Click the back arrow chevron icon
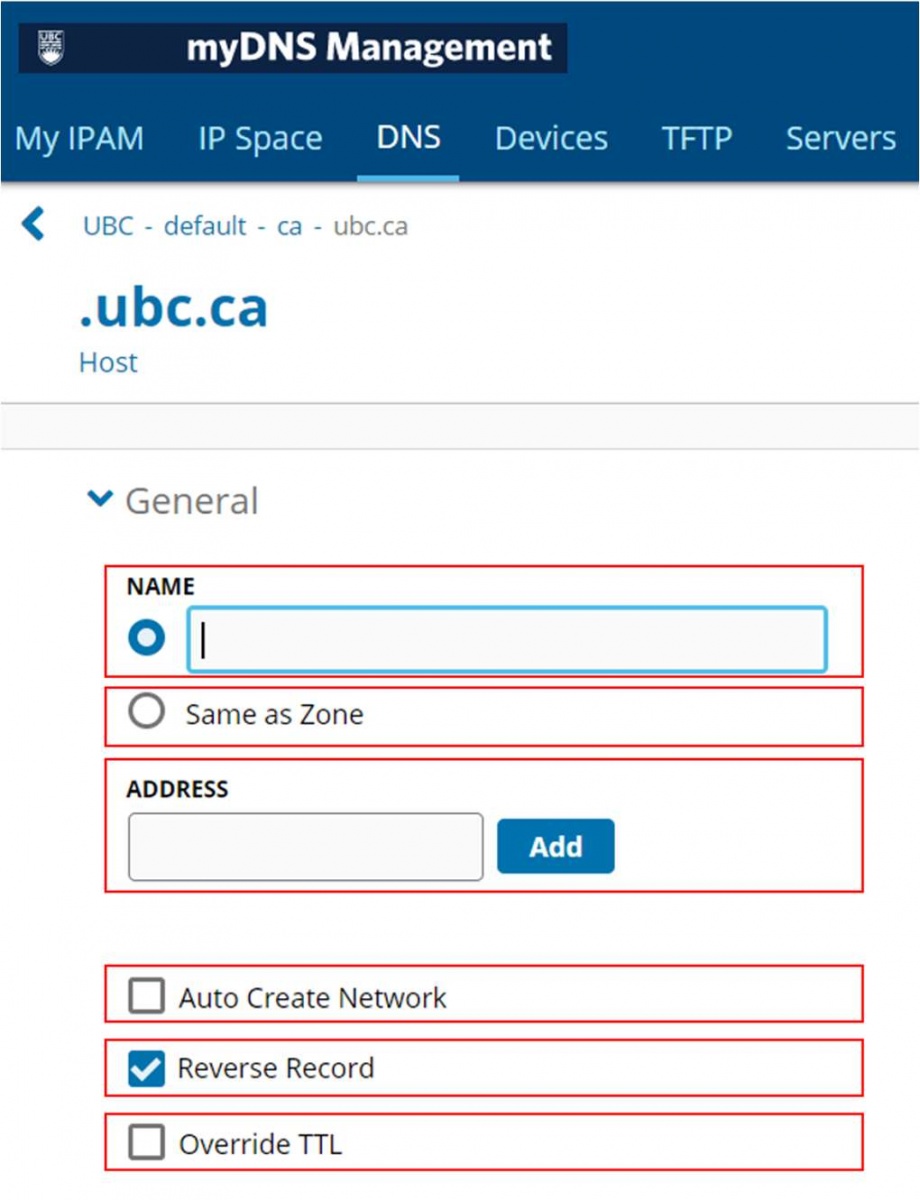Screen dimensions: 920x1200 click(x=33, y=224)
